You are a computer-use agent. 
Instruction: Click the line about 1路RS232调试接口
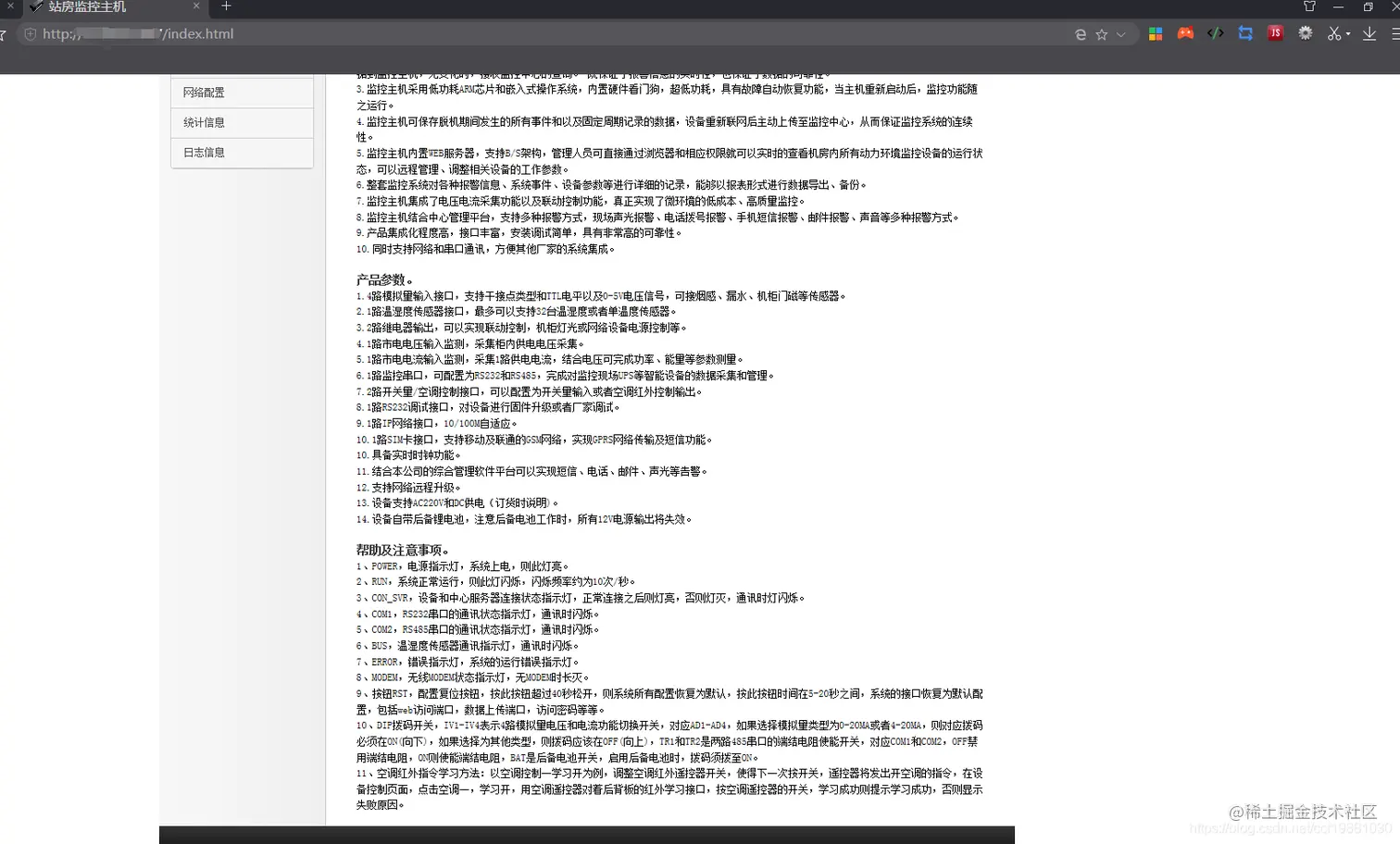pos(488,407)
